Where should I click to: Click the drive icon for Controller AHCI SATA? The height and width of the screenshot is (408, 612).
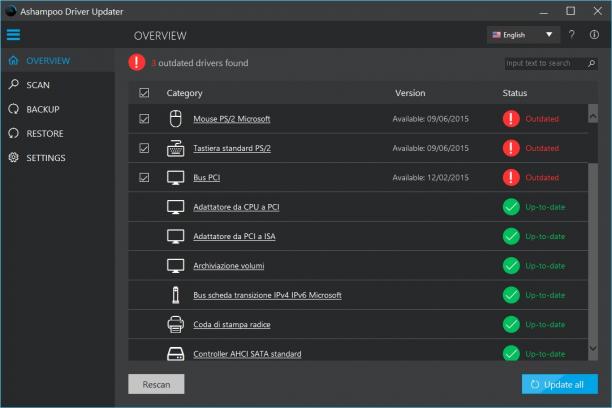coord(176,354)
